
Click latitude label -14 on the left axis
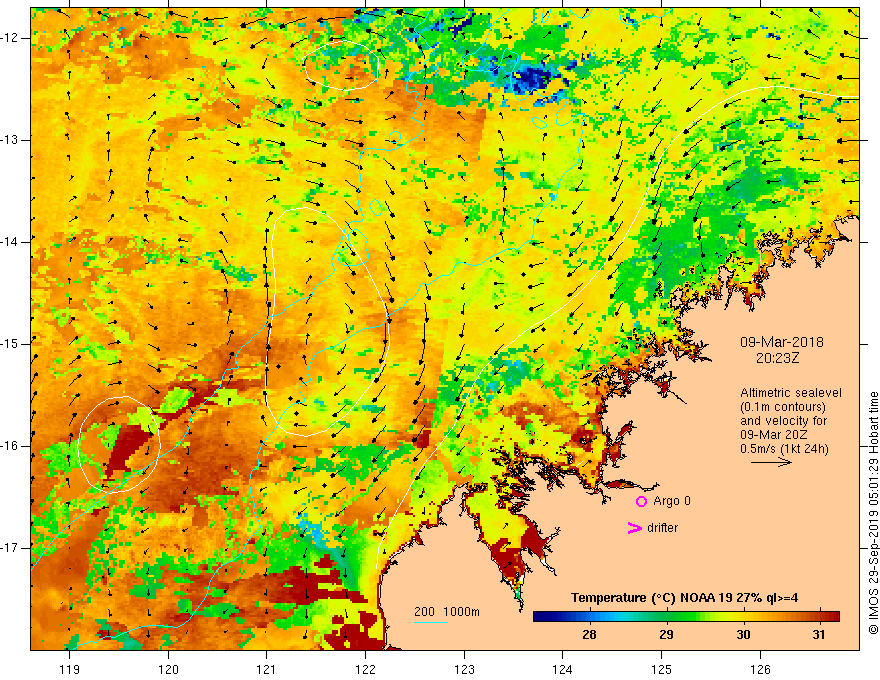10,242
